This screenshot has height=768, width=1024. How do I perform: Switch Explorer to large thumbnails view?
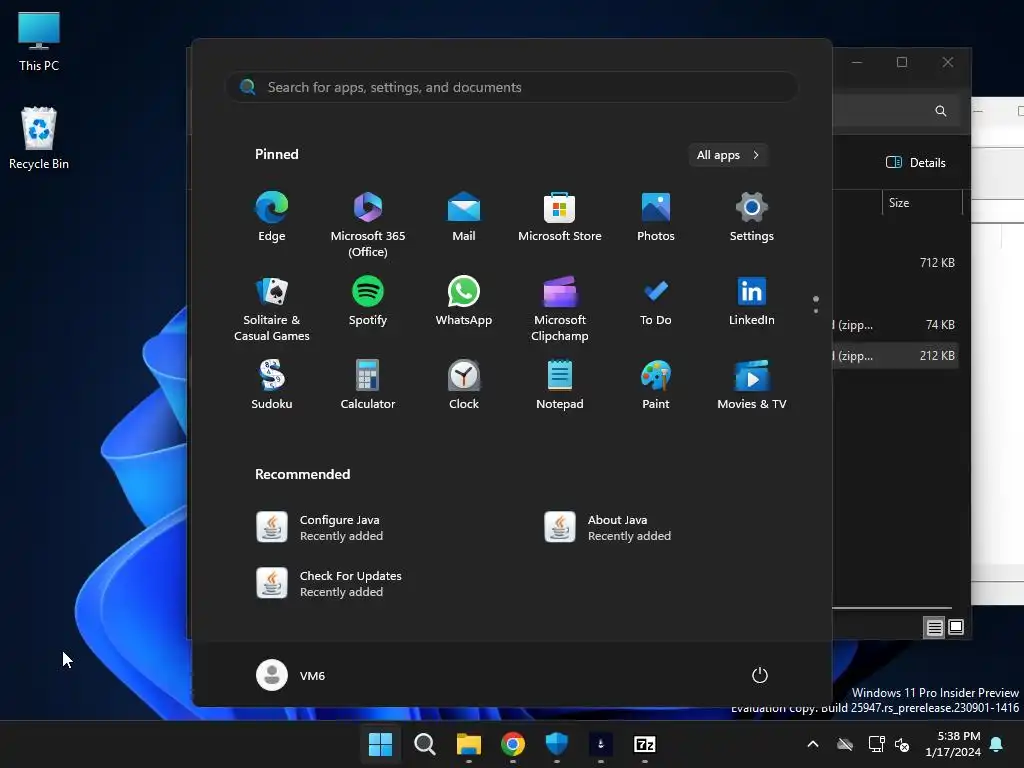pyautogui.click(x=956, y=628)
